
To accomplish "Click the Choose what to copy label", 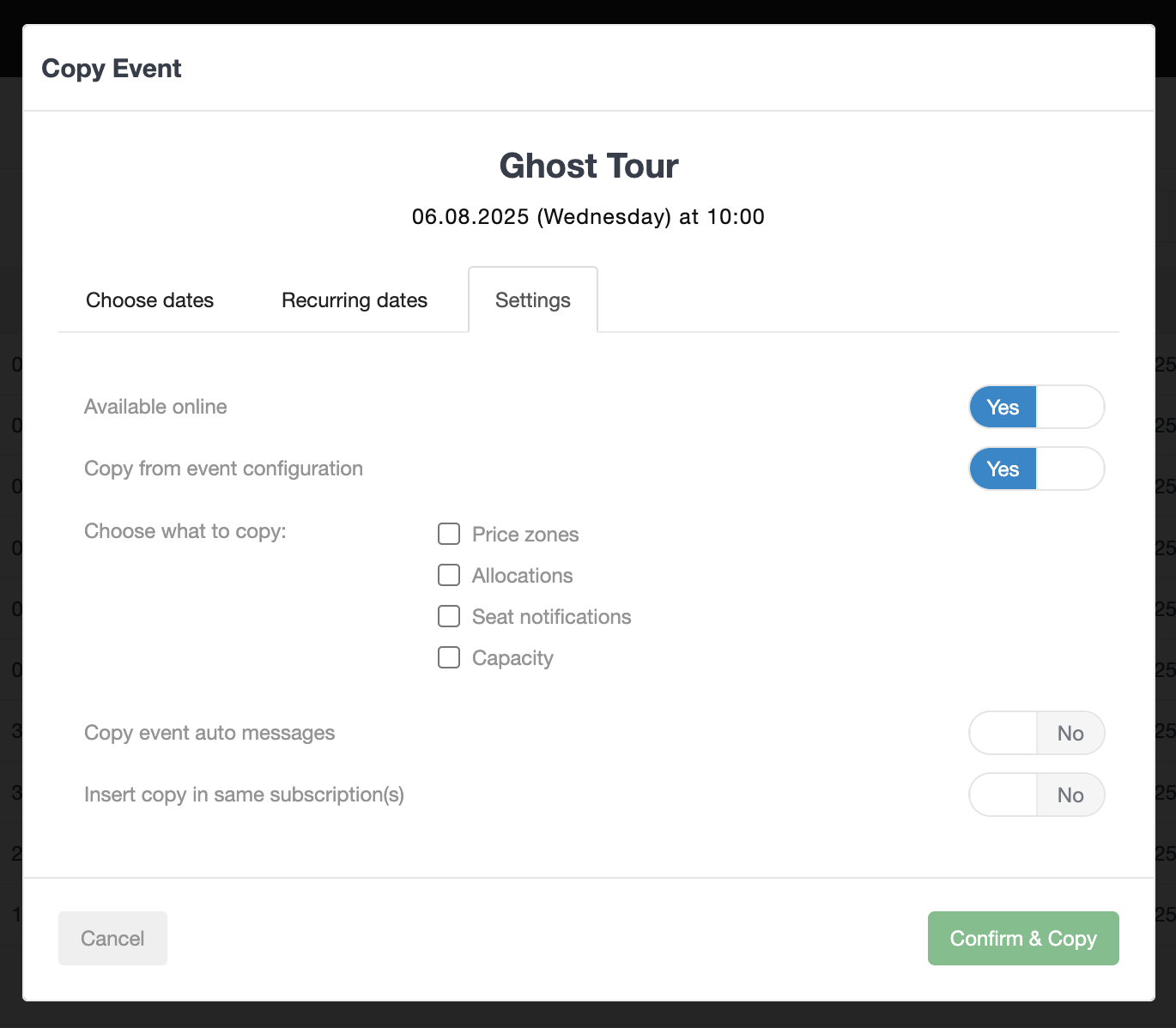I will click(x=185, y=531).
